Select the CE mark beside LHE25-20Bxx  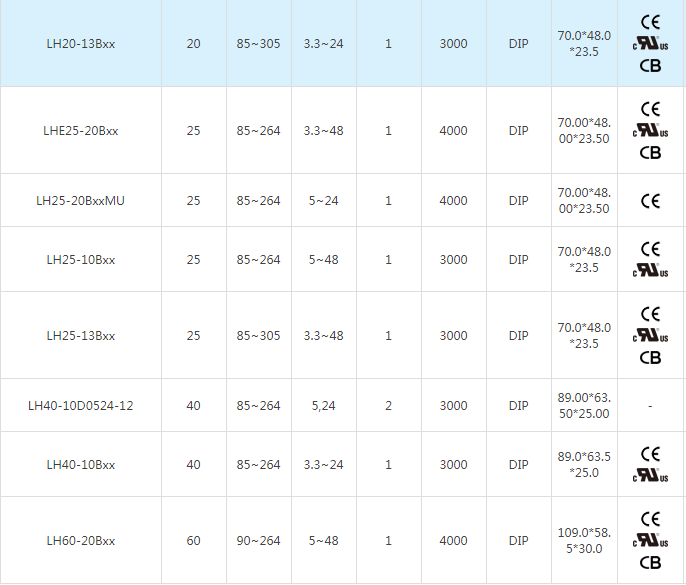tap(650, 109)
